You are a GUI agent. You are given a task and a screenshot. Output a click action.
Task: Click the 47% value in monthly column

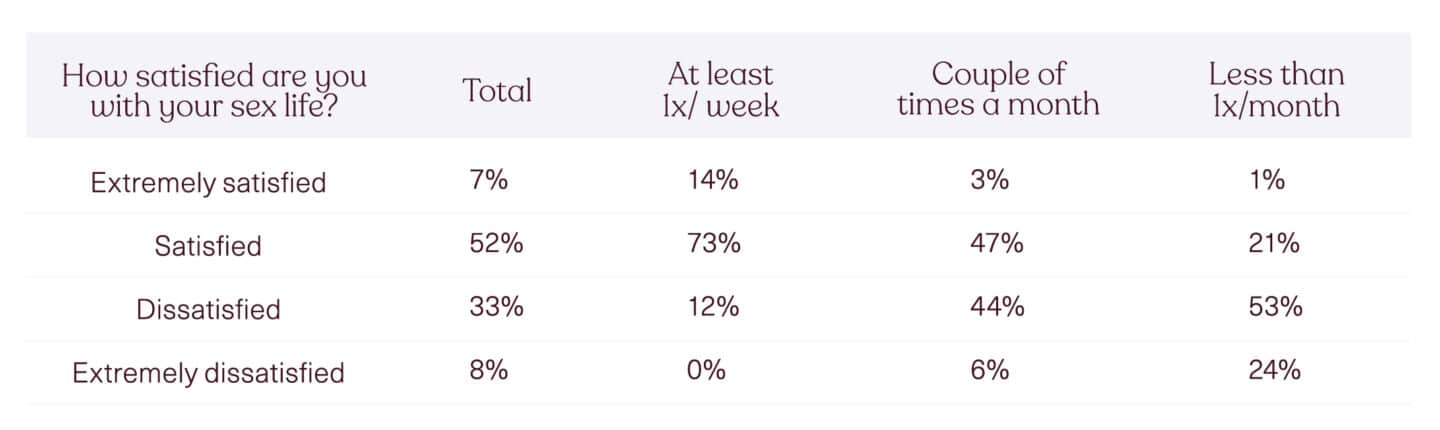(x=996, y=243)
